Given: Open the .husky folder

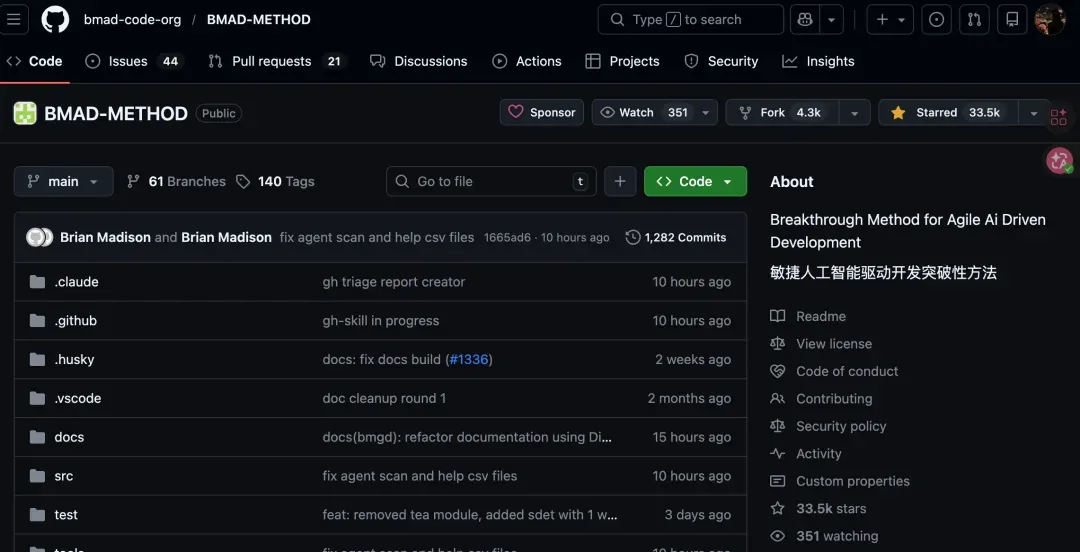Looking at the screenshot, I should 74,359.
